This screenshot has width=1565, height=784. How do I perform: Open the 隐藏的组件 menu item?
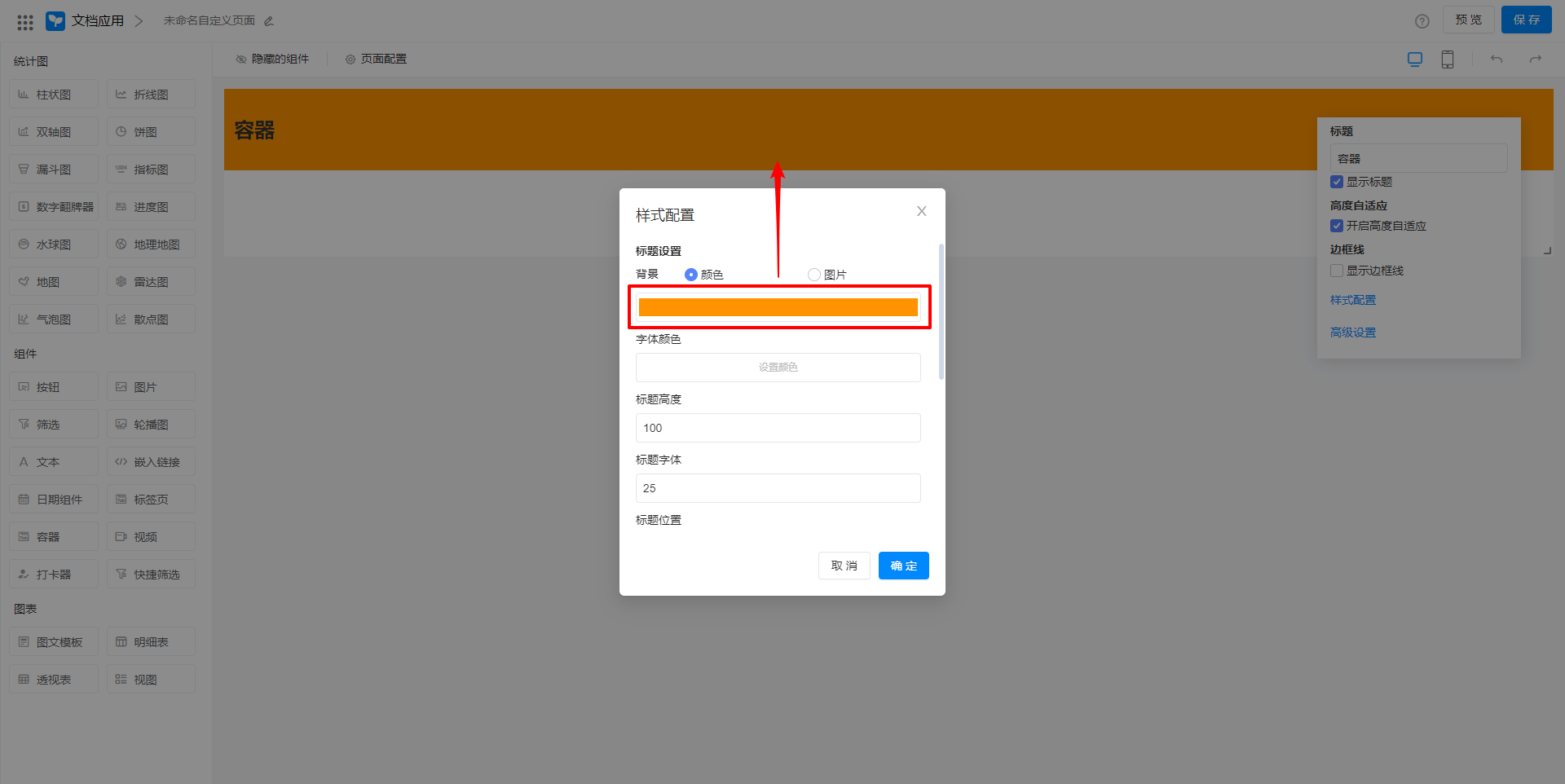click(272, 59)
